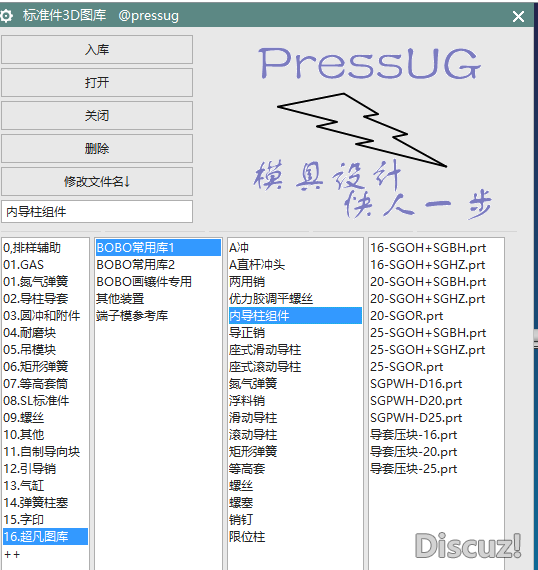Select BOBO常用库1 library
538x570 pixels.
[x=158, y=248]
